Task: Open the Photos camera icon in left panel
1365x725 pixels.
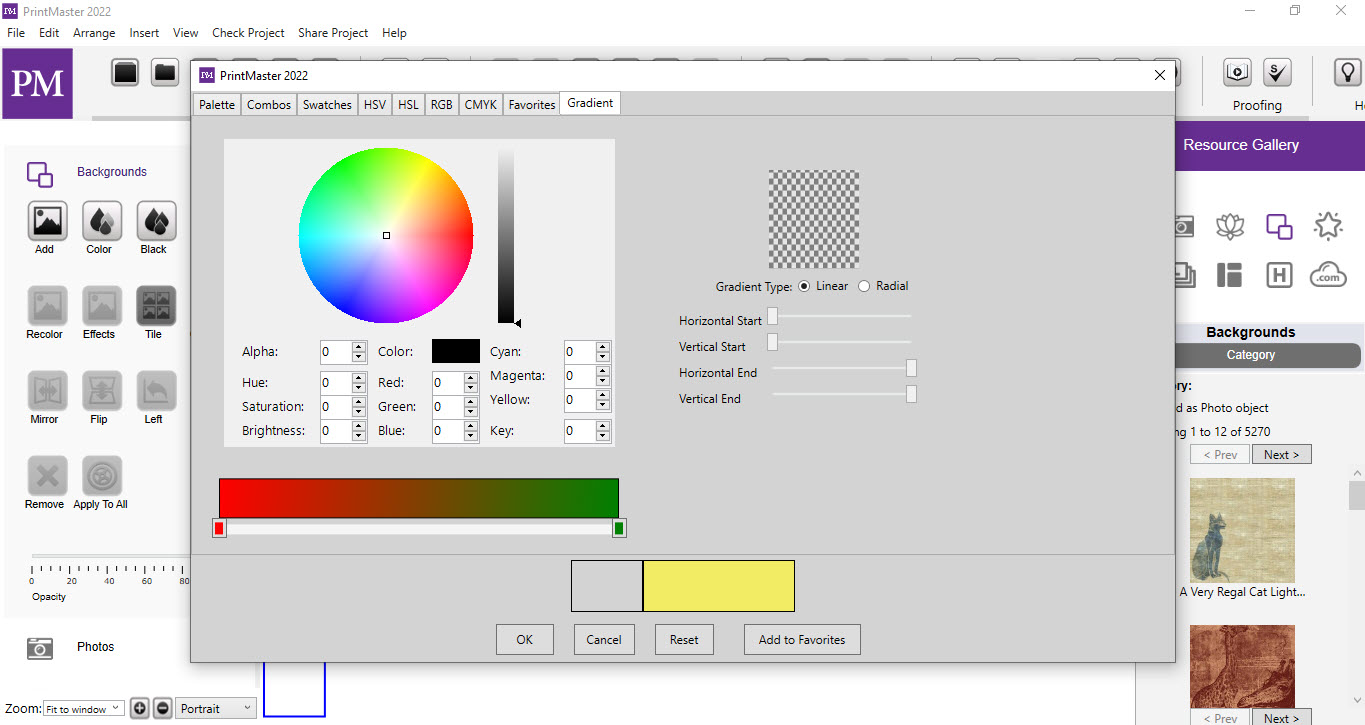Action: tap(40, 648)
